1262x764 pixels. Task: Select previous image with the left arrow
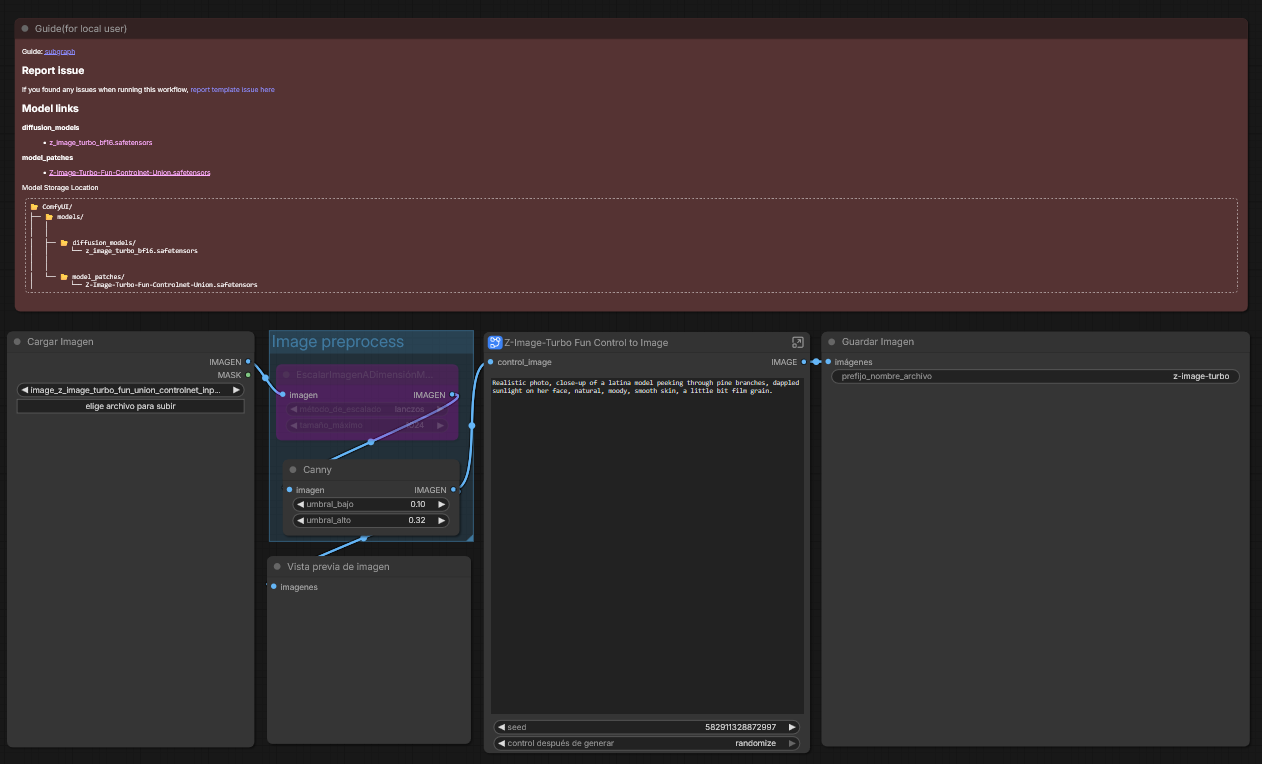(25, 390)
